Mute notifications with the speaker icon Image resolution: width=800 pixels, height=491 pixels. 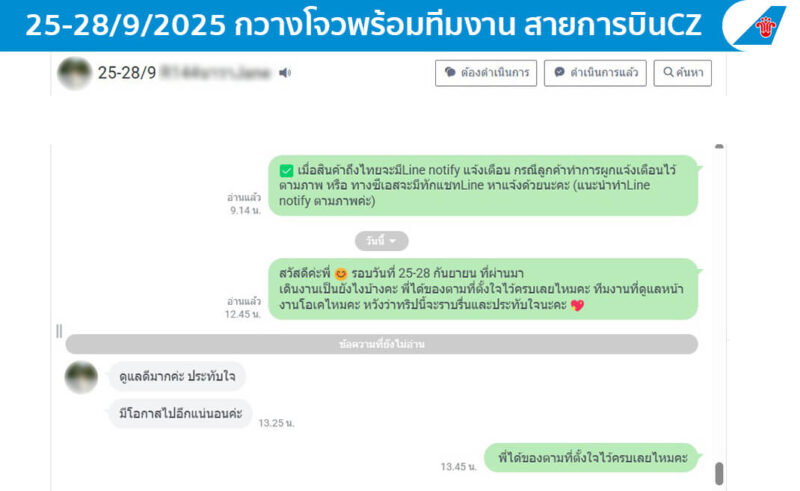[285, 73]
